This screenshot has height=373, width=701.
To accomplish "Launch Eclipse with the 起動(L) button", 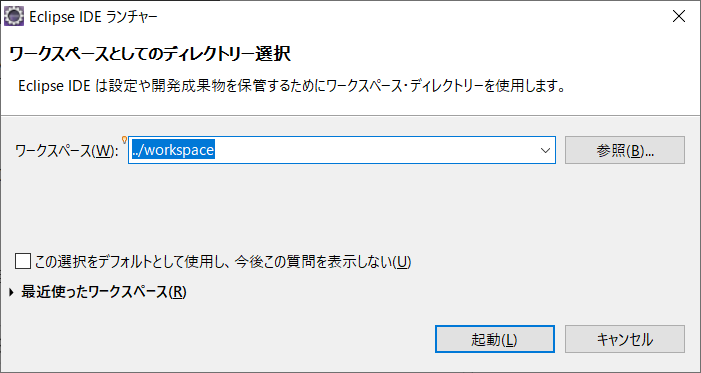I will (x=494, y=339).
